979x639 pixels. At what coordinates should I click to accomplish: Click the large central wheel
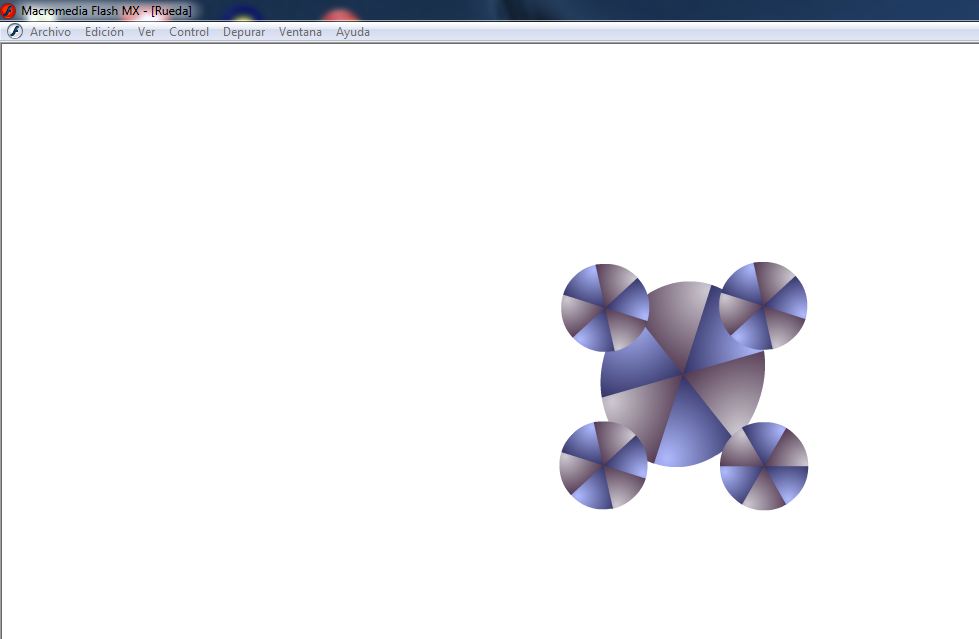[683, 374]
